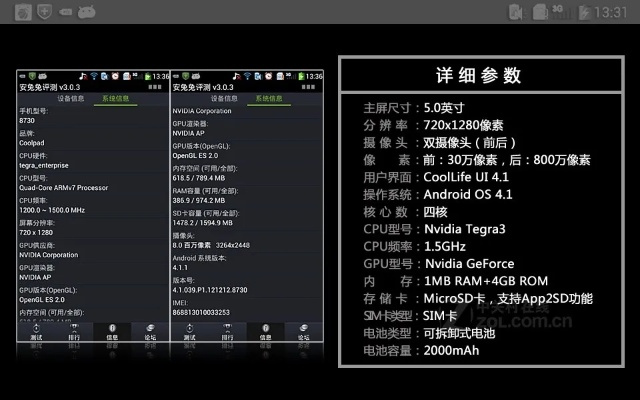Tap the three-dot menu in right phone screenshot
Viewport: 640px width, 400px height.
tap(308, 87)
